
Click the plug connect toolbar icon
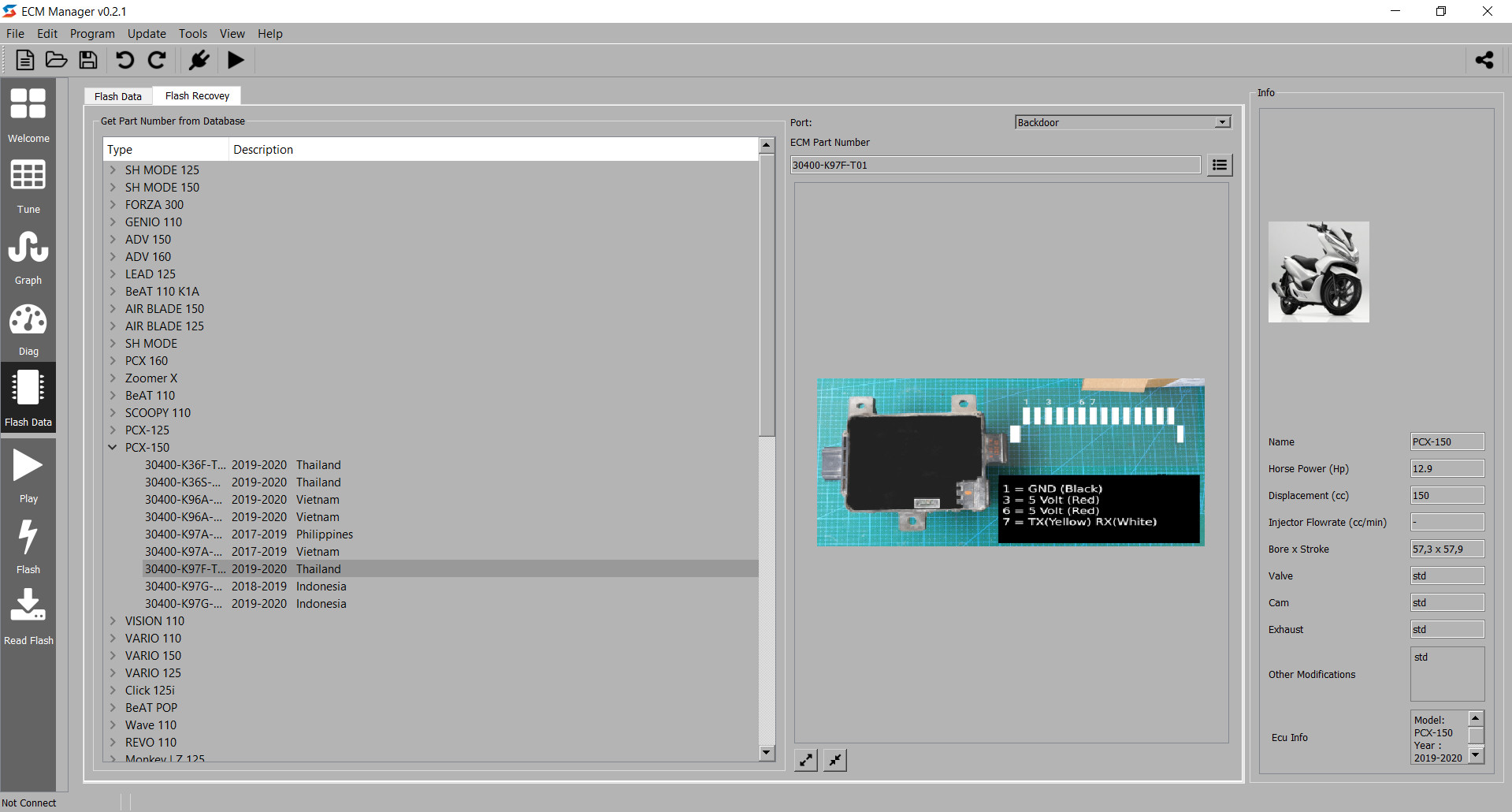click(x=199, y=60)
